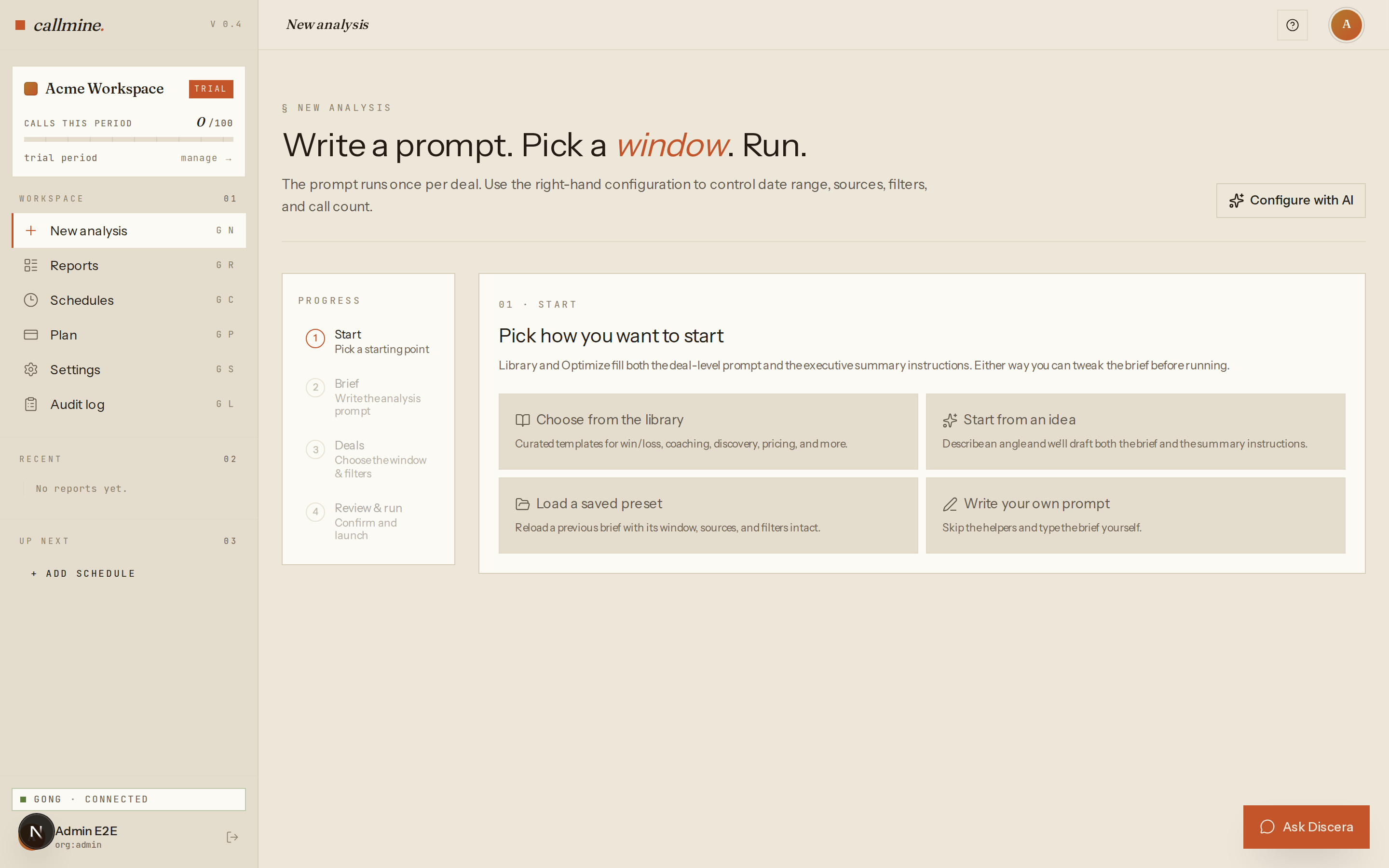Click the pencil icon for own prompt

[x=950, y=504]
